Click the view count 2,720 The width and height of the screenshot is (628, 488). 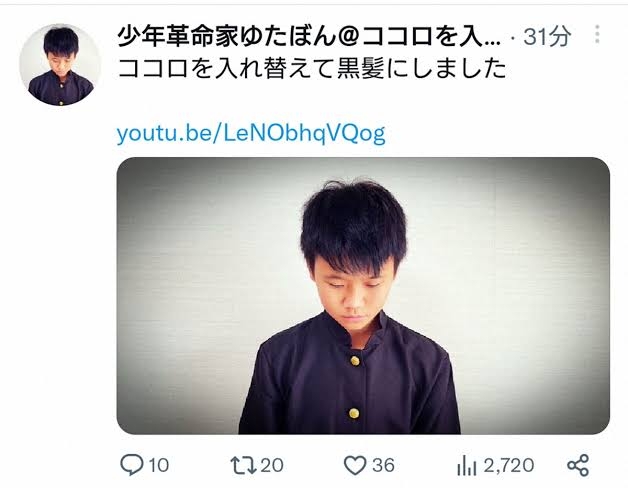509,466
